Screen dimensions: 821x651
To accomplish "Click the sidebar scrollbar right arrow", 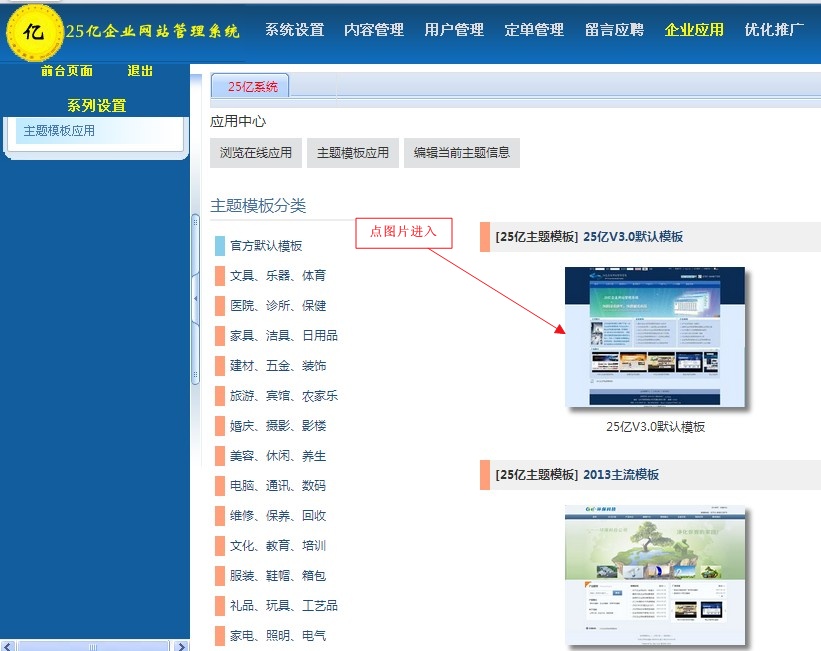I will (x=181, y=646).
